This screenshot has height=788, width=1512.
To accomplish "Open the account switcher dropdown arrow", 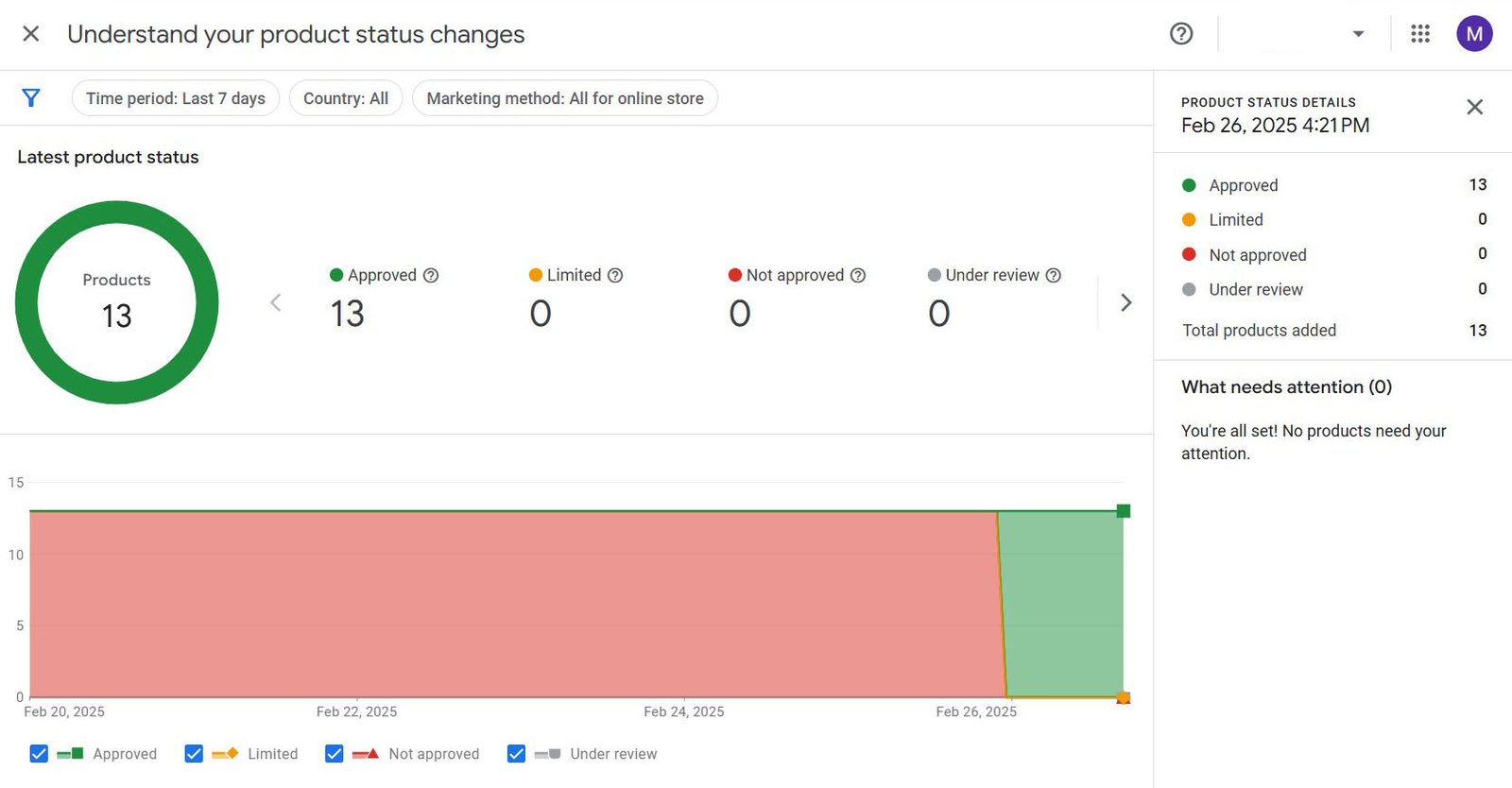I will pyautogui.click(x=1358, y=34).
